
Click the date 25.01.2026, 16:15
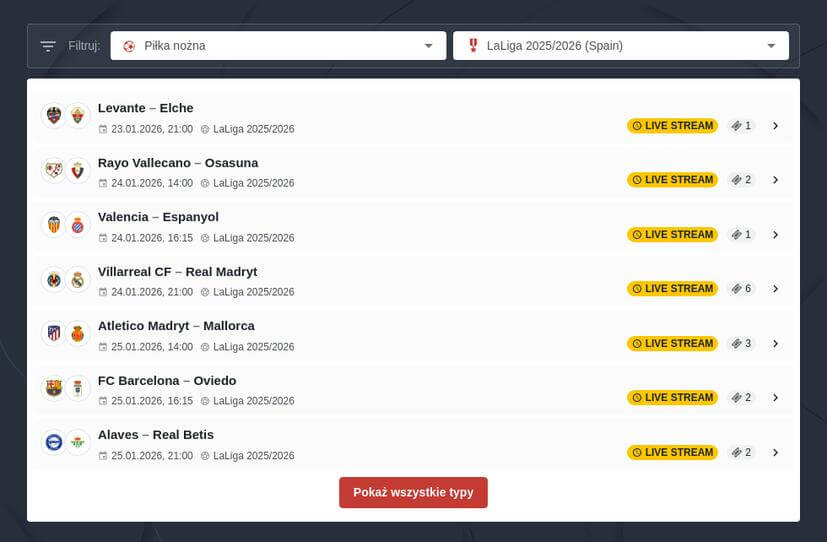(x=152, y=401)
